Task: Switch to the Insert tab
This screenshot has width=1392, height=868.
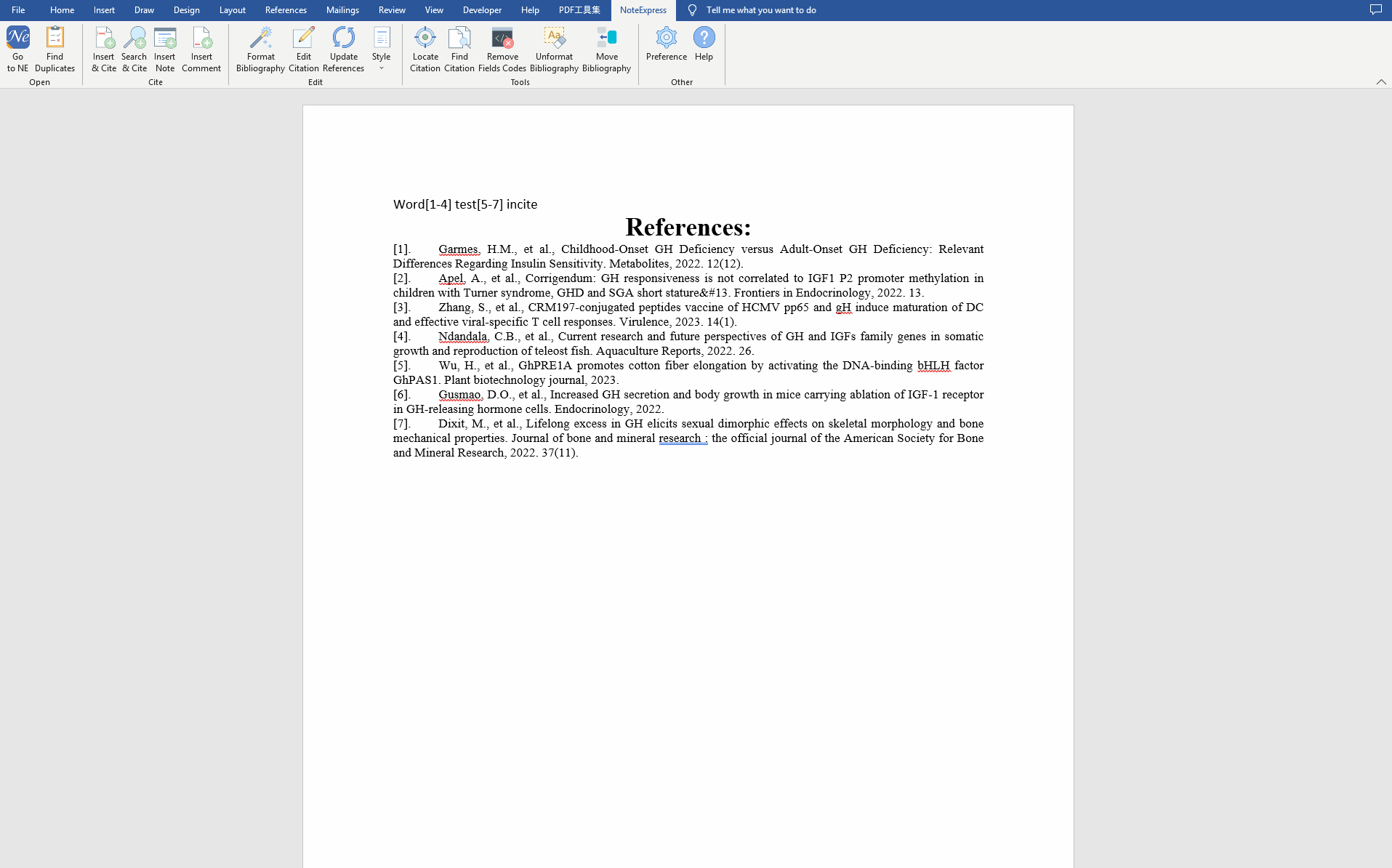Action: 104,10
